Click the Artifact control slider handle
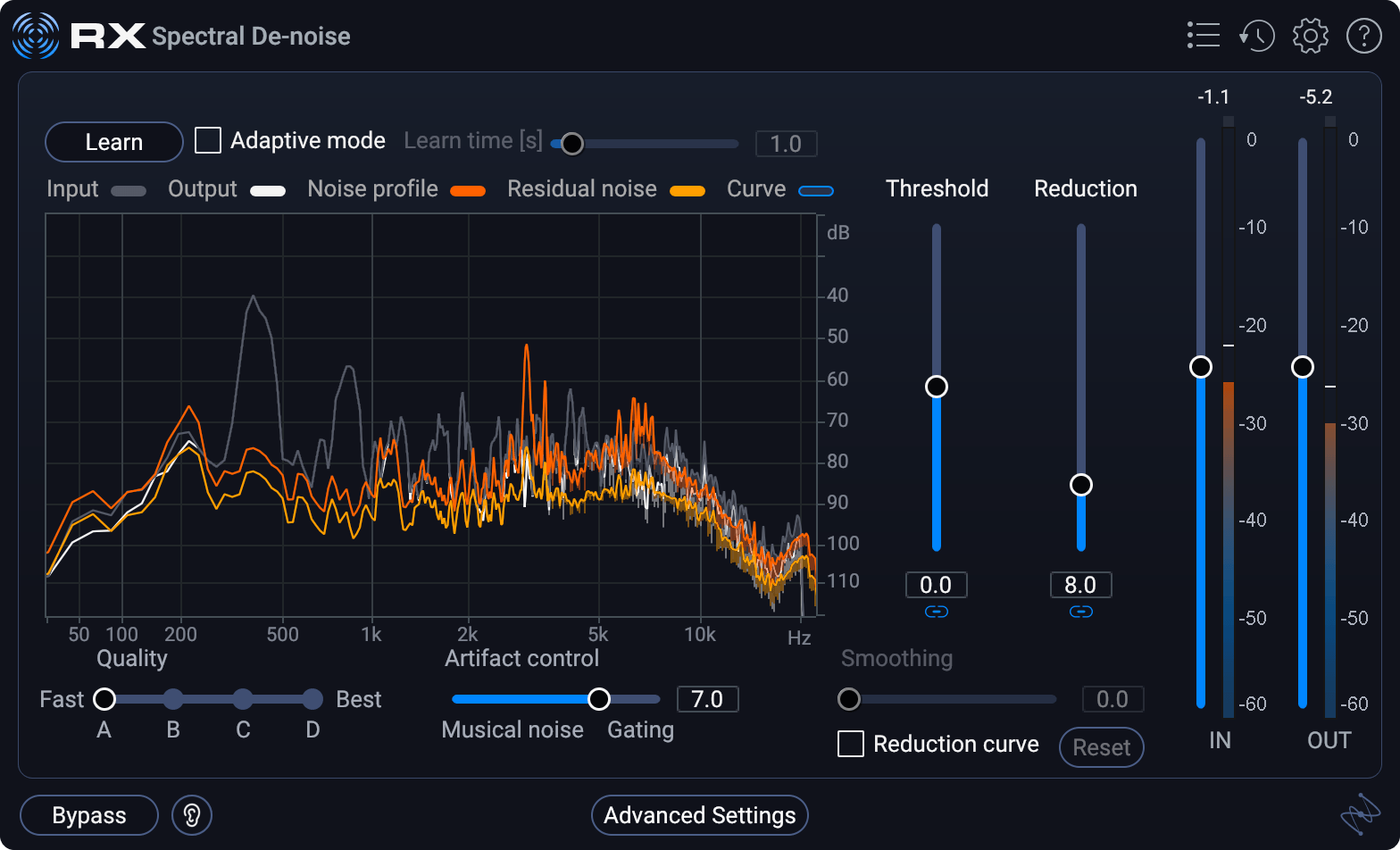1400x850 pixels. click(x=599, y=699)
